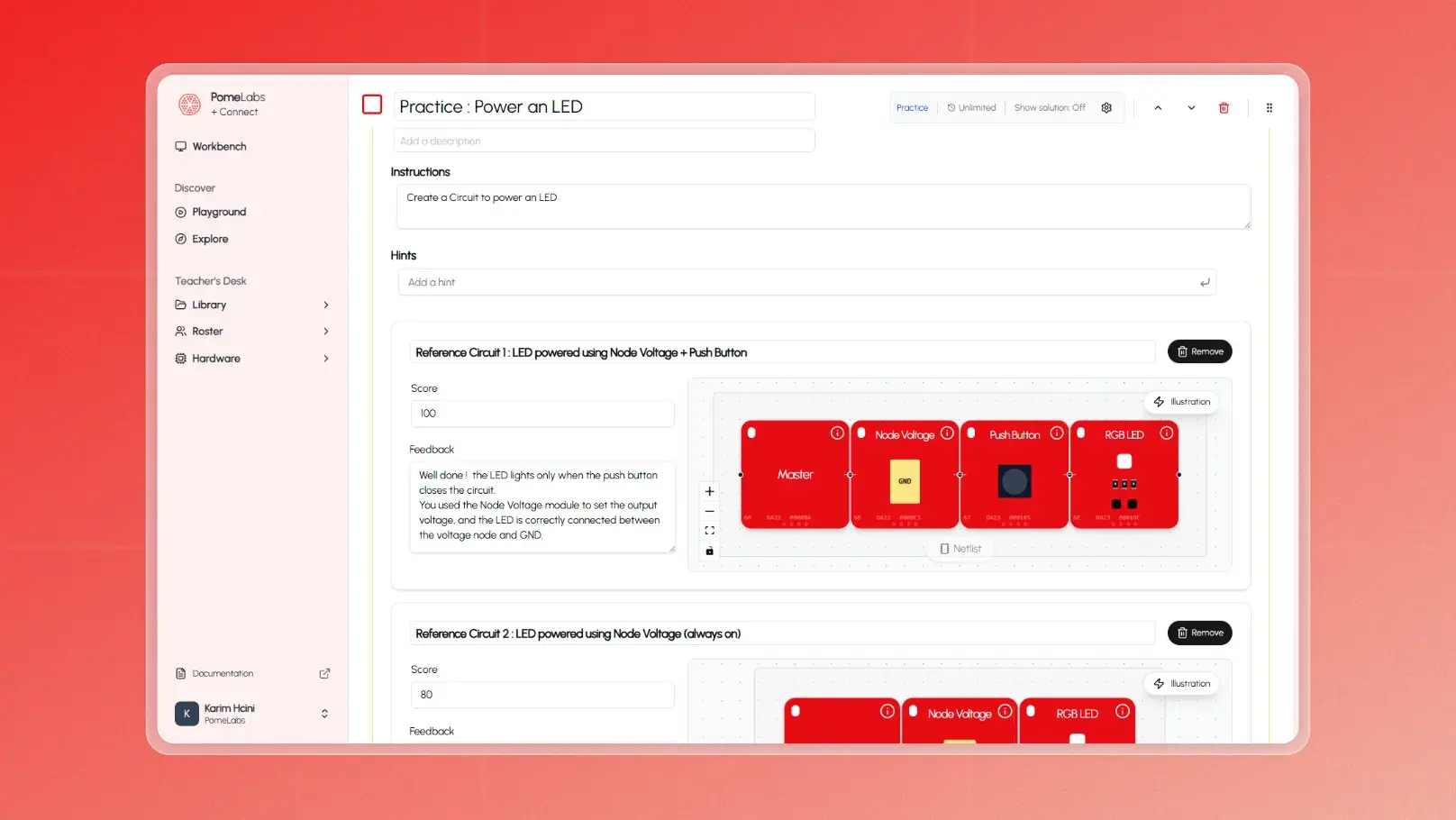
Task: Delete the exercise with the red trash icon
Action: [1224, 108]
